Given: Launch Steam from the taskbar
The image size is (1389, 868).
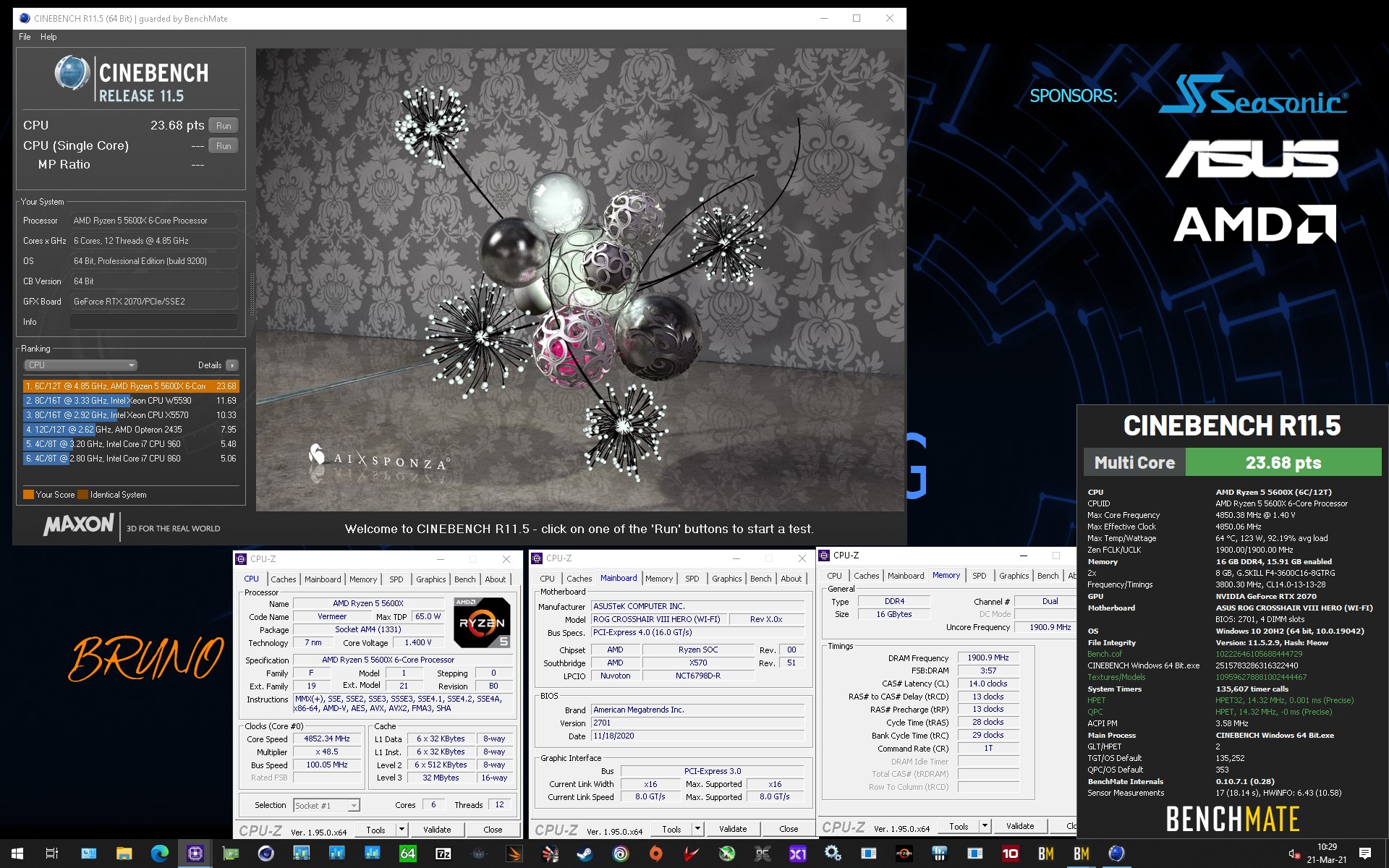Looking at the screenshot, I should 585,854.
